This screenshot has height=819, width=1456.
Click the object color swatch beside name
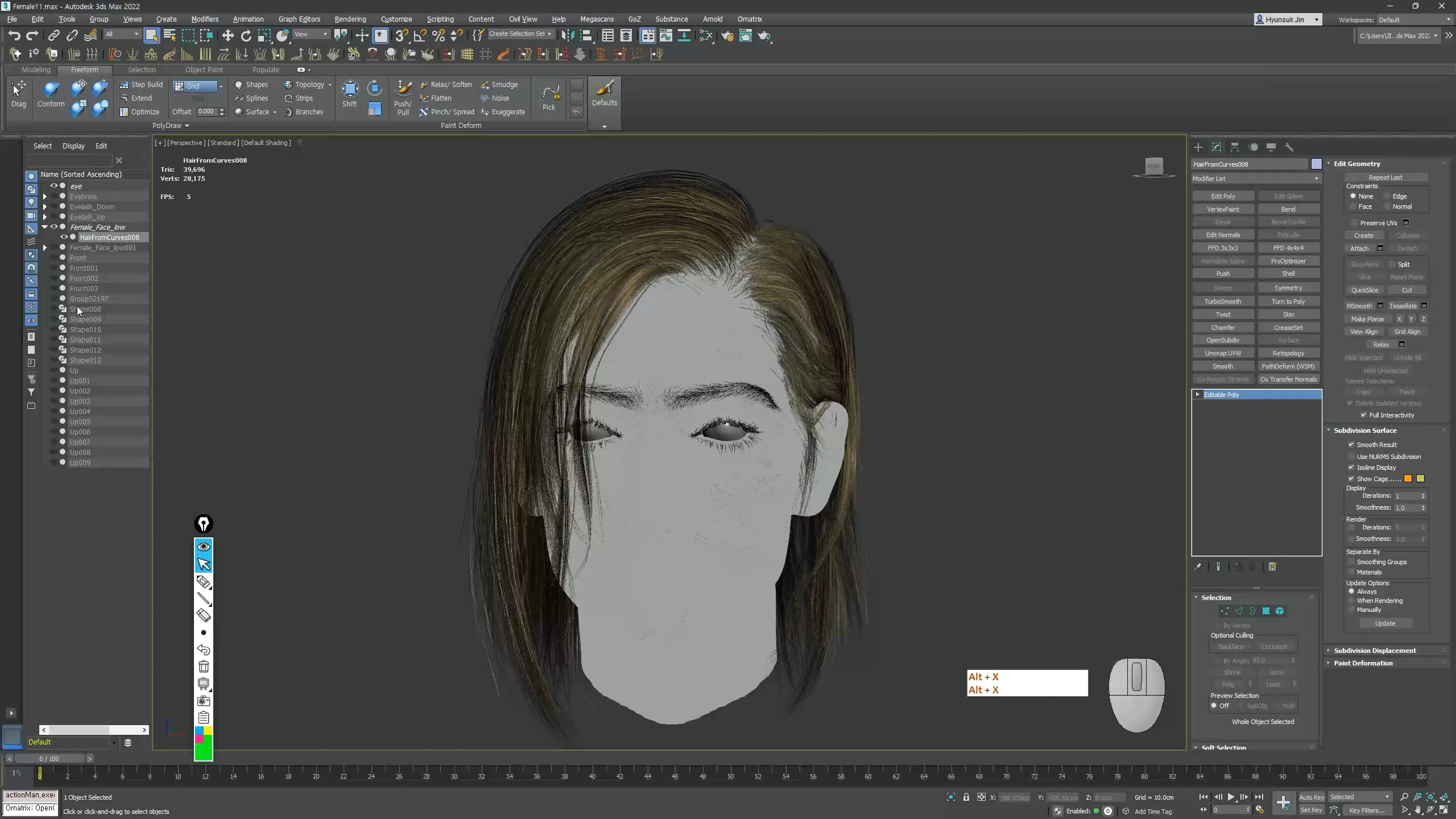pos(1316,164)
